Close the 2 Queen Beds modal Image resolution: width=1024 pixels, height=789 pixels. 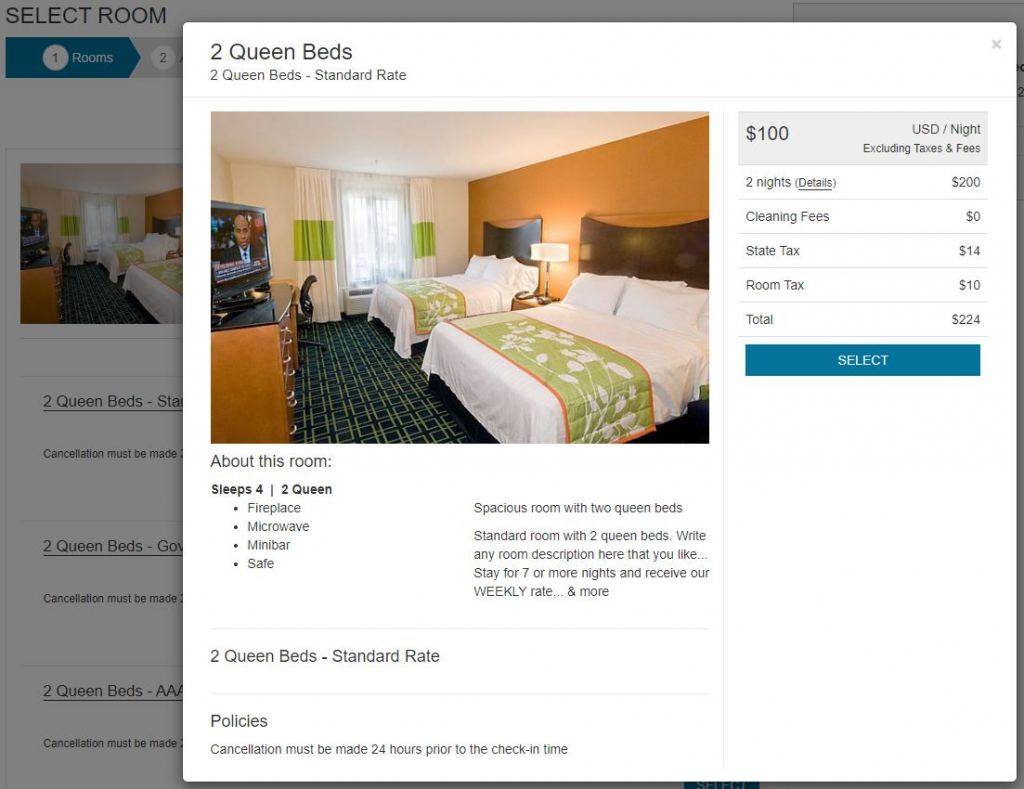tap(996, 44)
